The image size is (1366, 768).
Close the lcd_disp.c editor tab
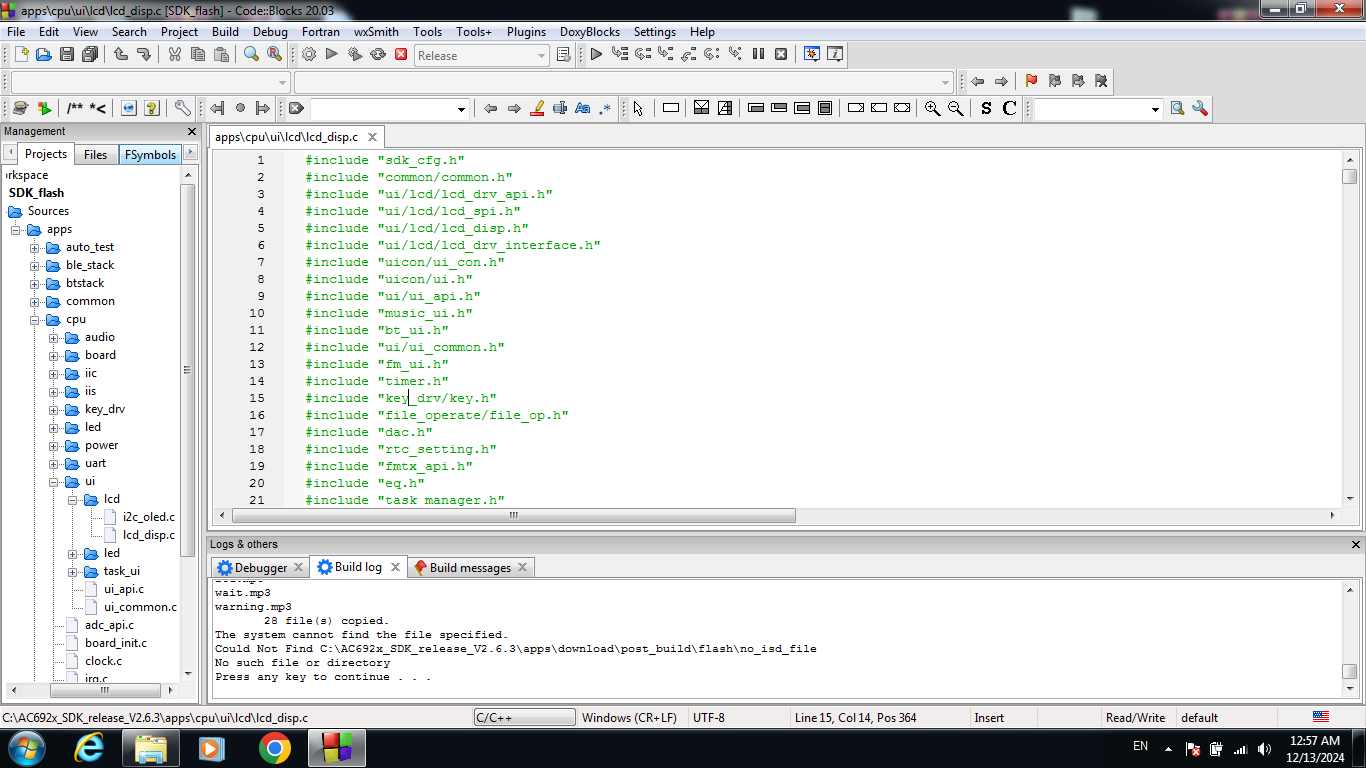[372, 137]
